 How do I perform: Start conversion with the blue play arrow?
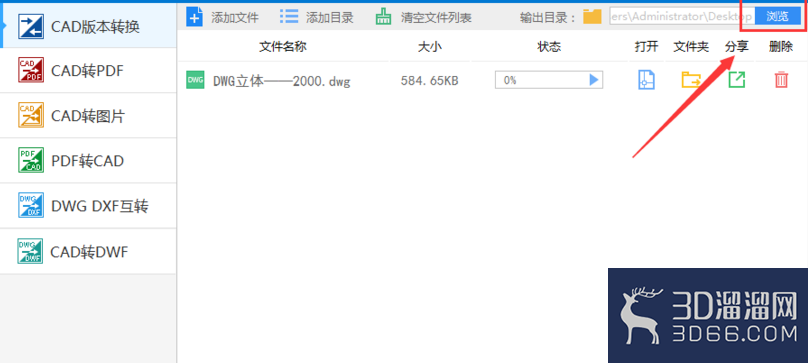[x=594, y=80]
